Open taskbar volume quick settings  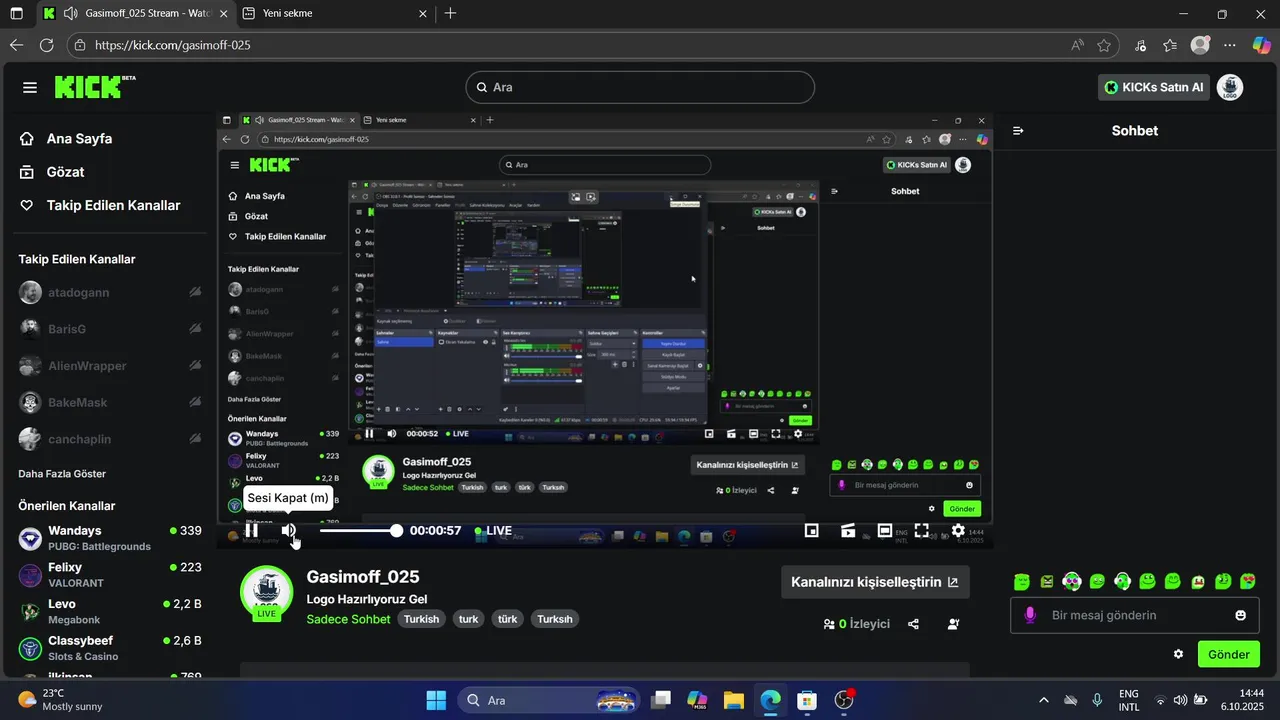tap(1180, 700)
